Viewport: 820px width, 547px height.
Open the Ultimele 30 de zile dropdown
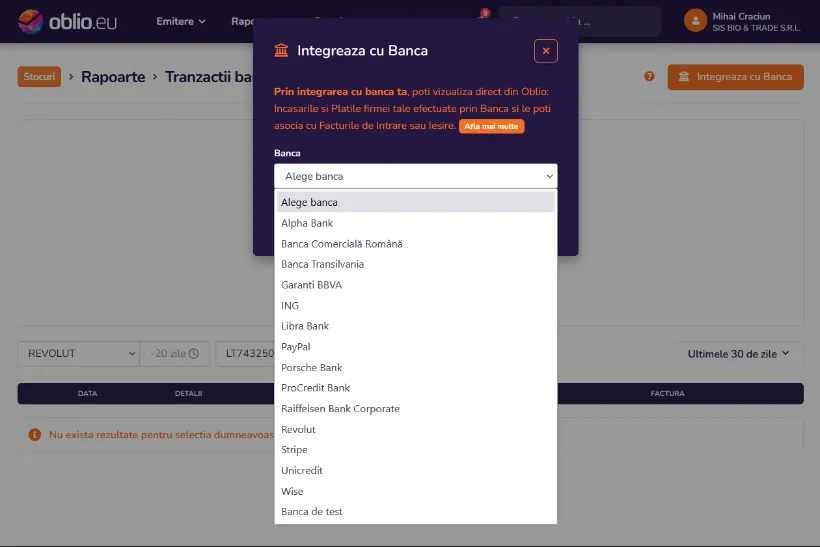738,354
